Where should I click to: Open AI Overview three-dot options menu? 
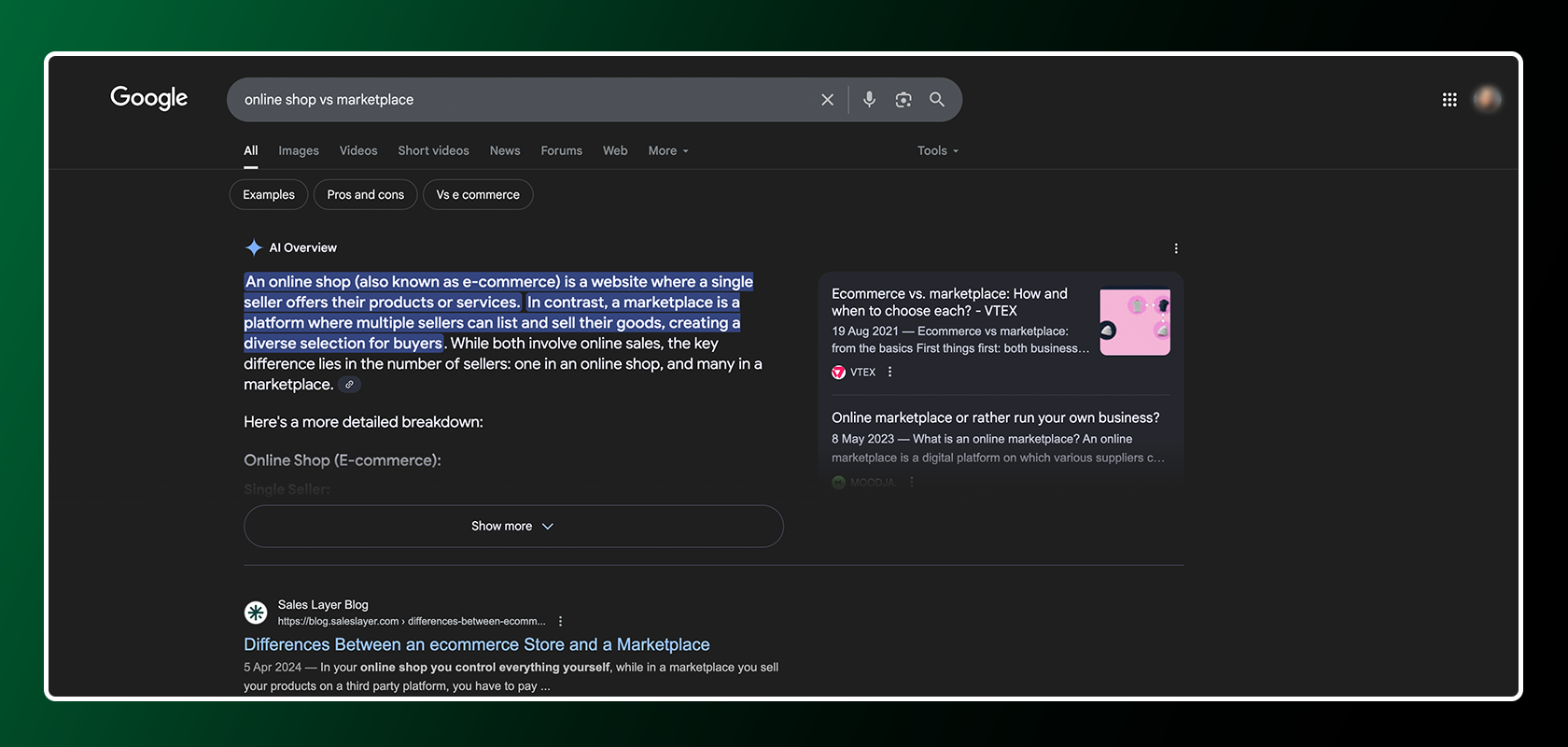coord(1176,248)
